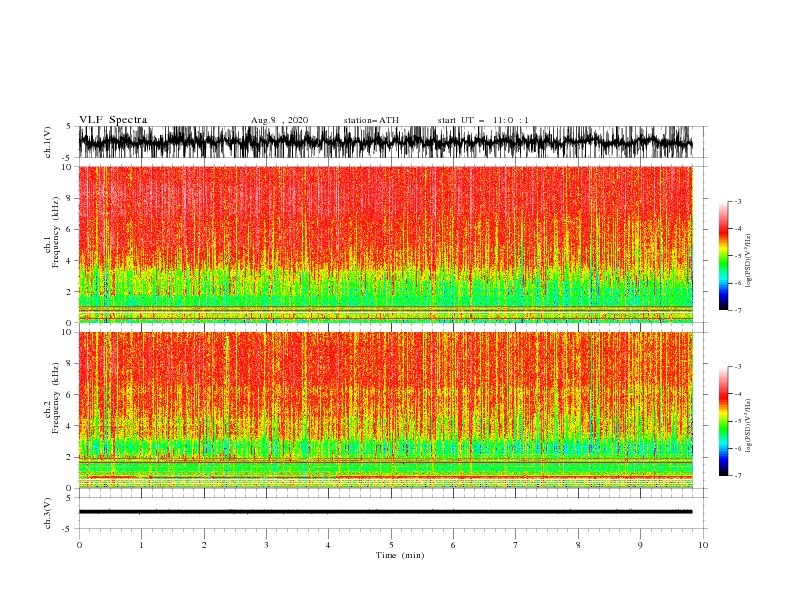
Task: Click the final time axis tick "10"
Action: point(703,545)
